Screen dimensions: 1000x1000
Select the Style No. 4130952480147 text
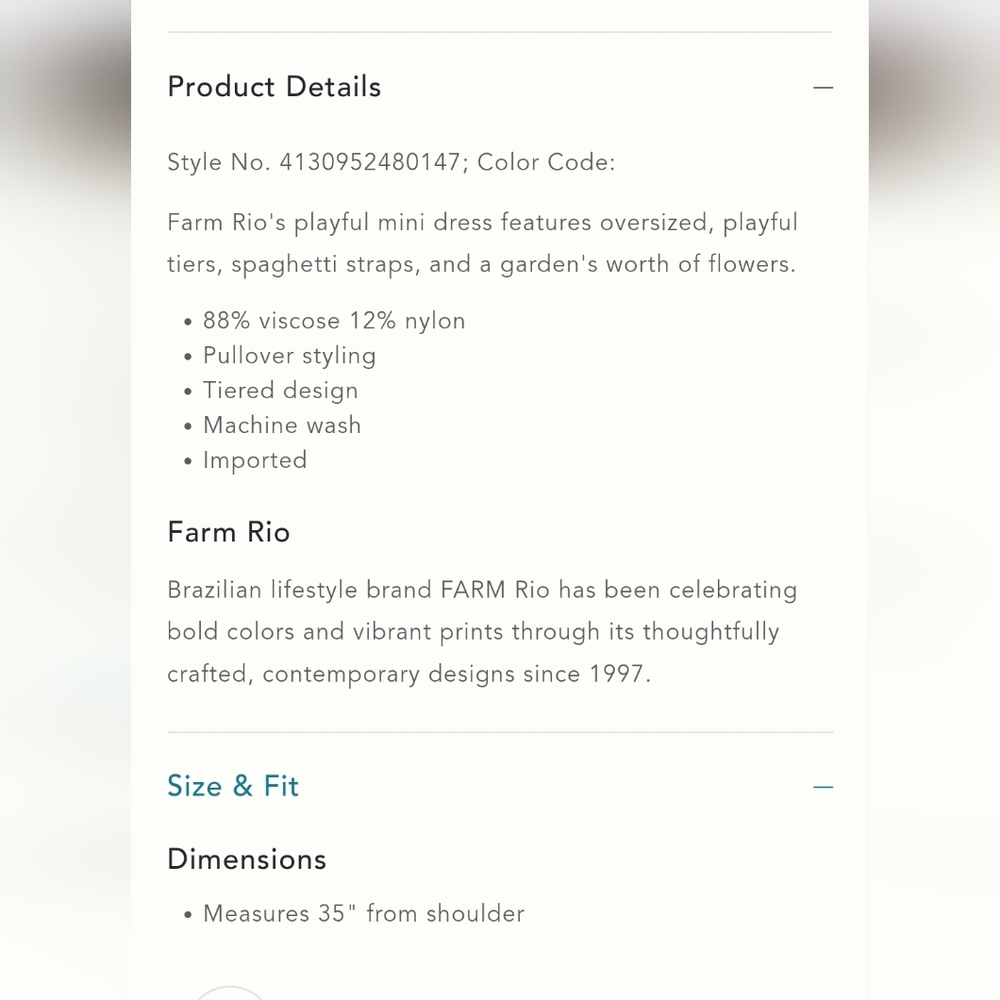pos(314,162)
